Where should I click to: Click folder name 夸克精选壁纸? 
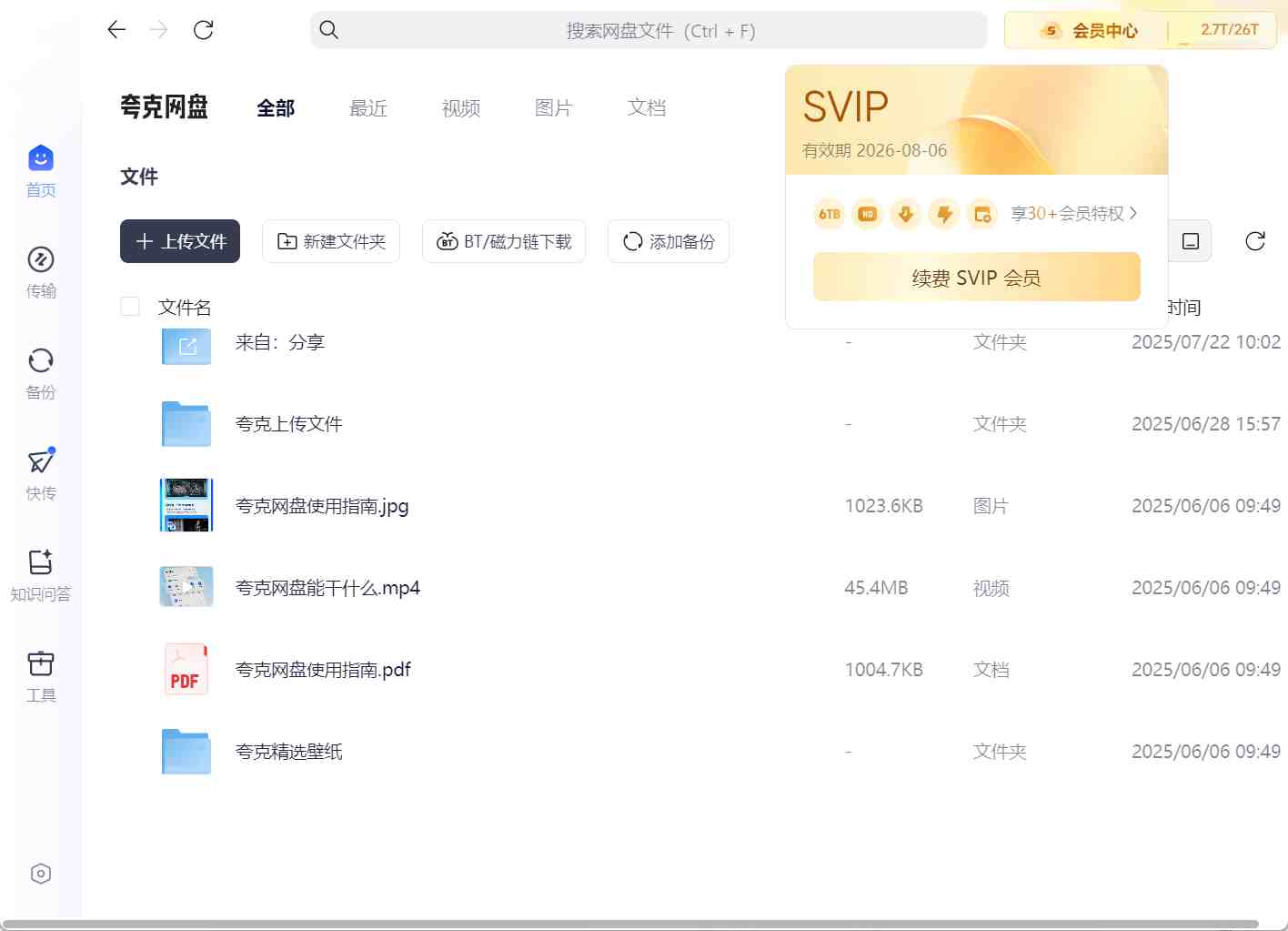289,752
